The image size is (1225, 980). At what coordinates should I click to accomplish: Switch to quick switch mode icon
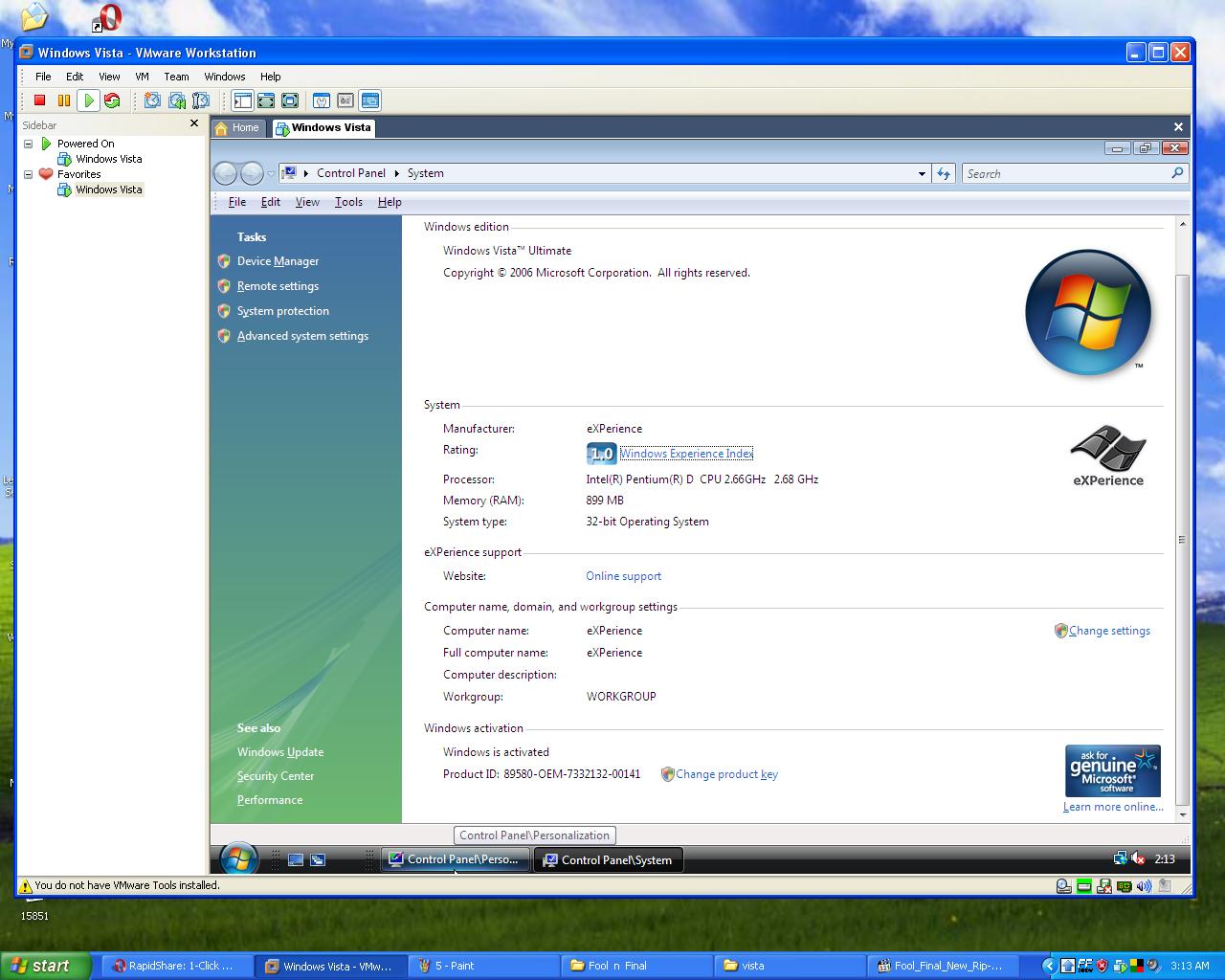266,100
